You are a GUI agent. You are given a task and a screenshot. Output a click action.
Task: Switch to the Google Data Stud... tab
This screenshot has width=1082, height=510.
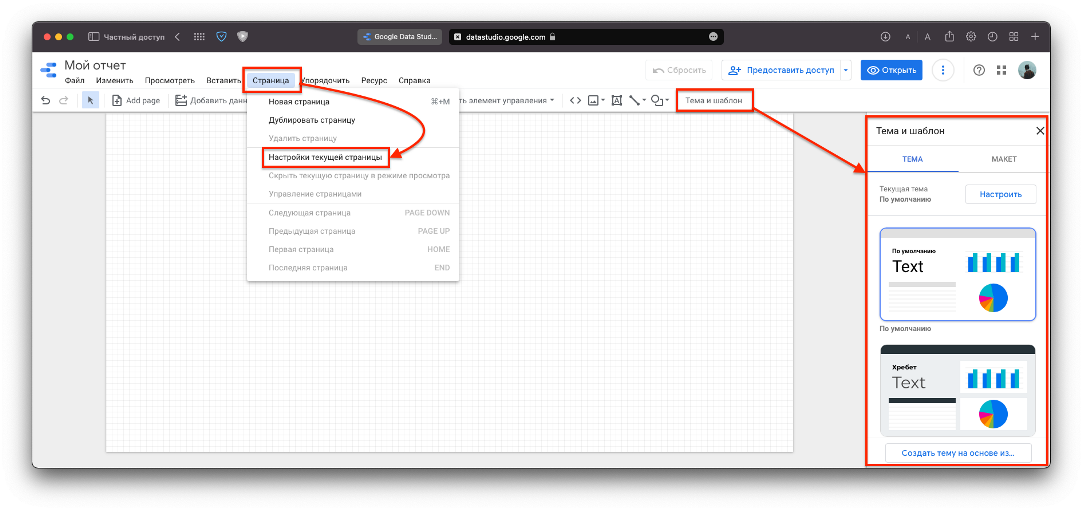click(400, 37)
